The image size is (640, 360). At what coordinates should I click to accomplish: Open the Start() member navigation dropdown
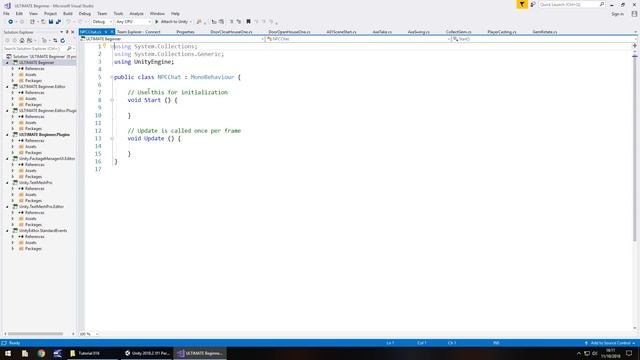544,39
